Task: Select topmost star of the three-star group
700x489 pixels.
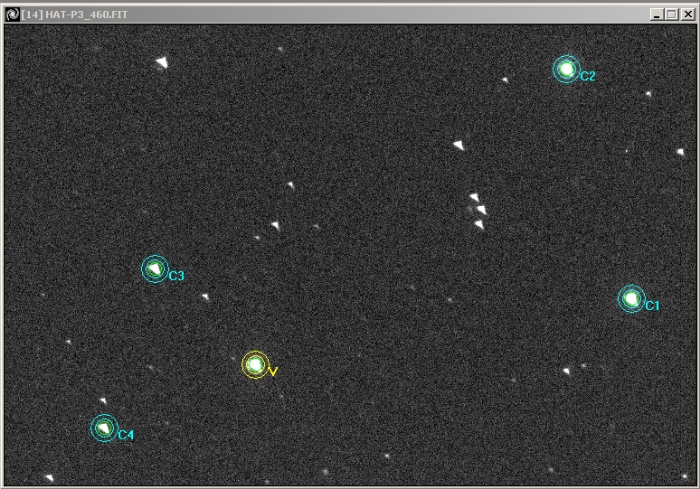Action: pos(474,197)
